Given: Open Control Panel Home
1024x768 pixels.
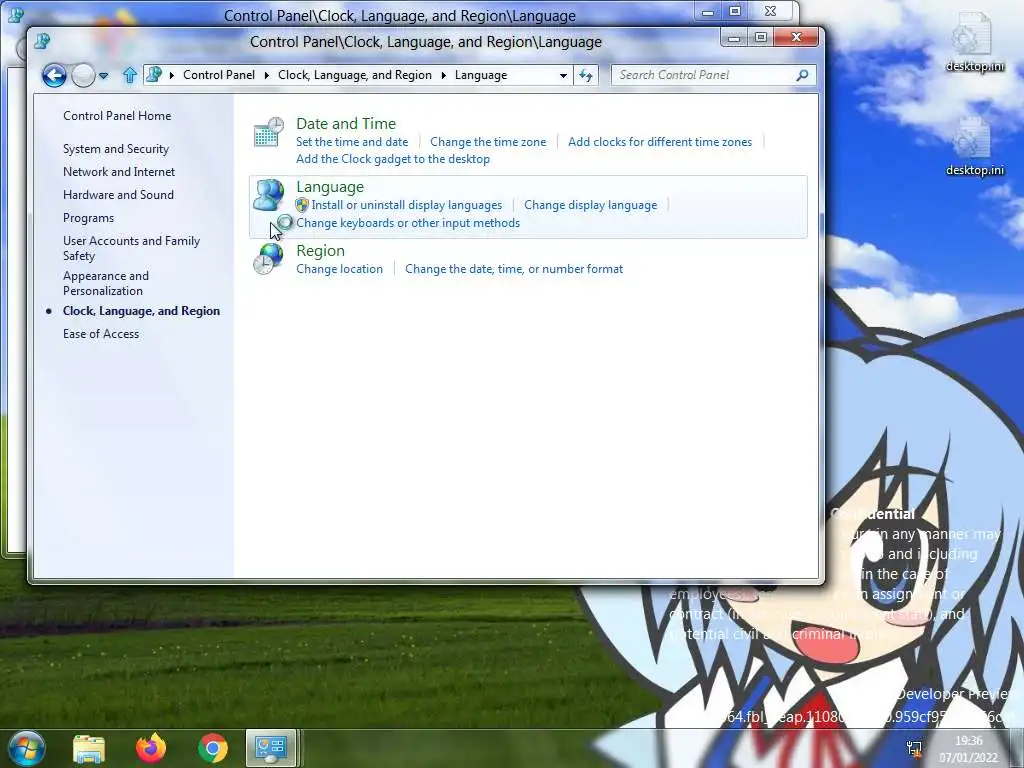Looking at the screenshot, I should point(117,116).
